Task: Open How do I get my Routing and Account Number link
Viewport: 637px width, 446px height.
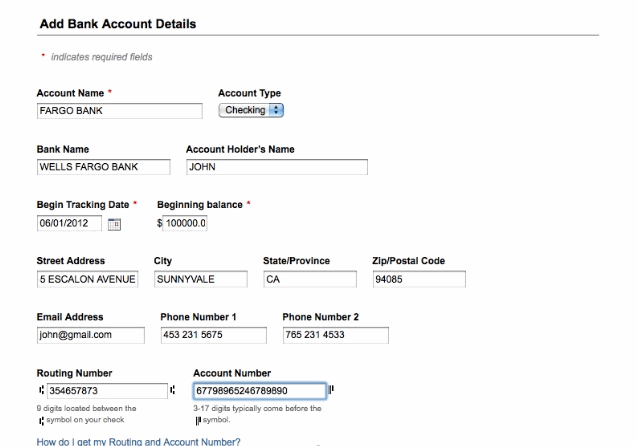Action: (x=139, y=442)
